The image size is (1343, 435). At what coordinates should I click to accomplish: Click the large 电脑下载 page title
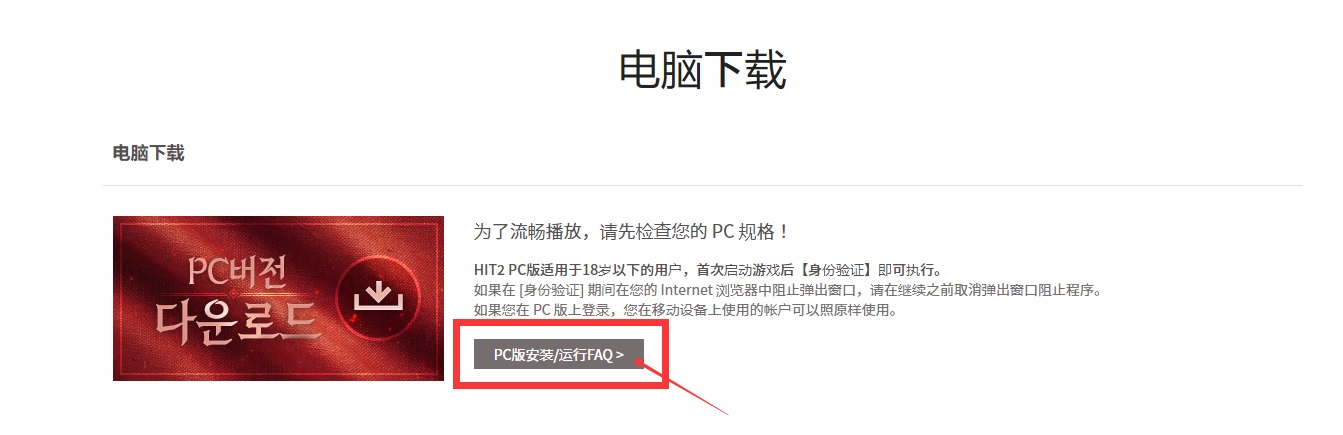[703, 70]
